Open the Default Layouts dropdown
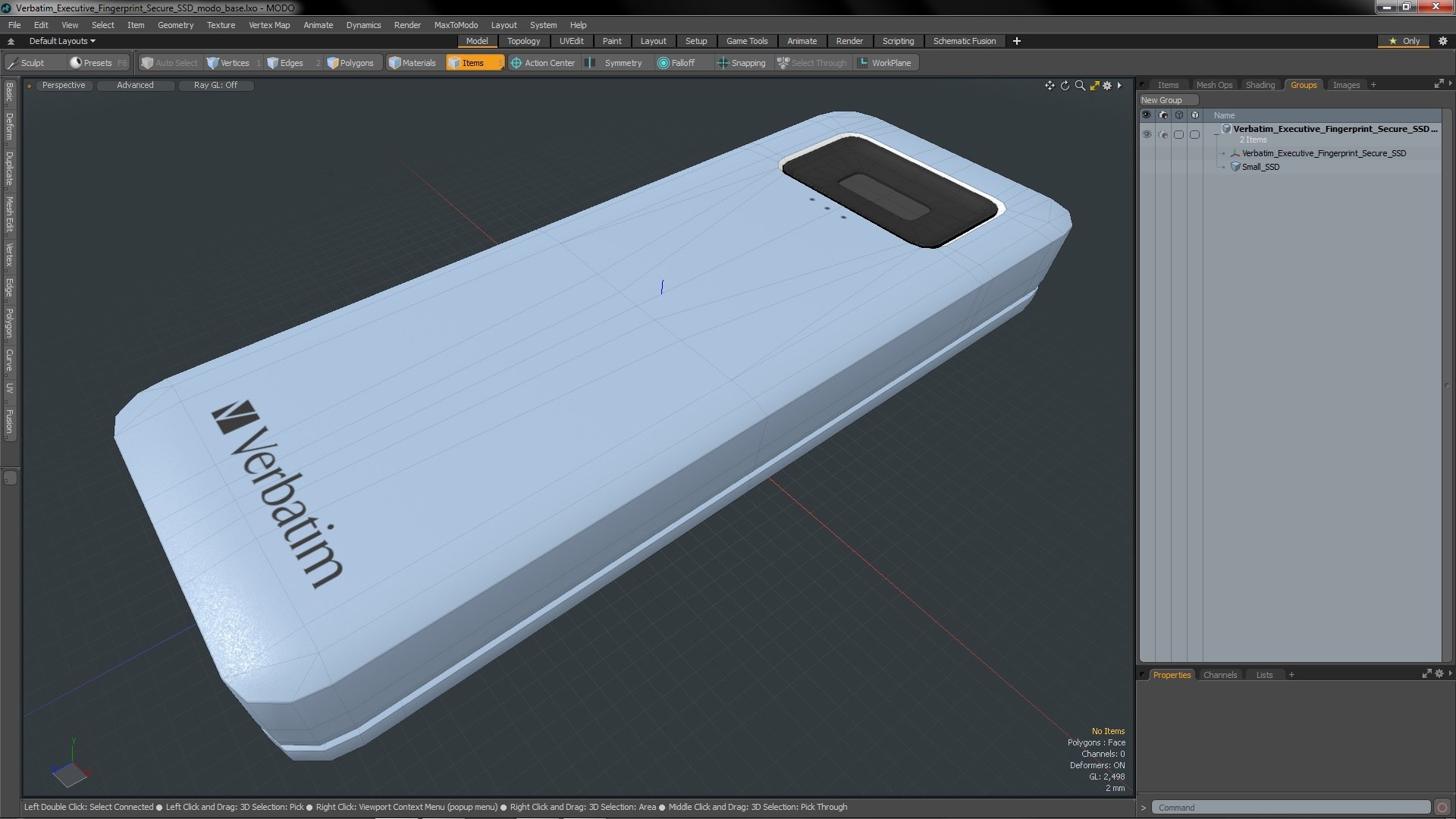Image resolution: width=1456 pixels, height=819 pixels. click(62, 41)
